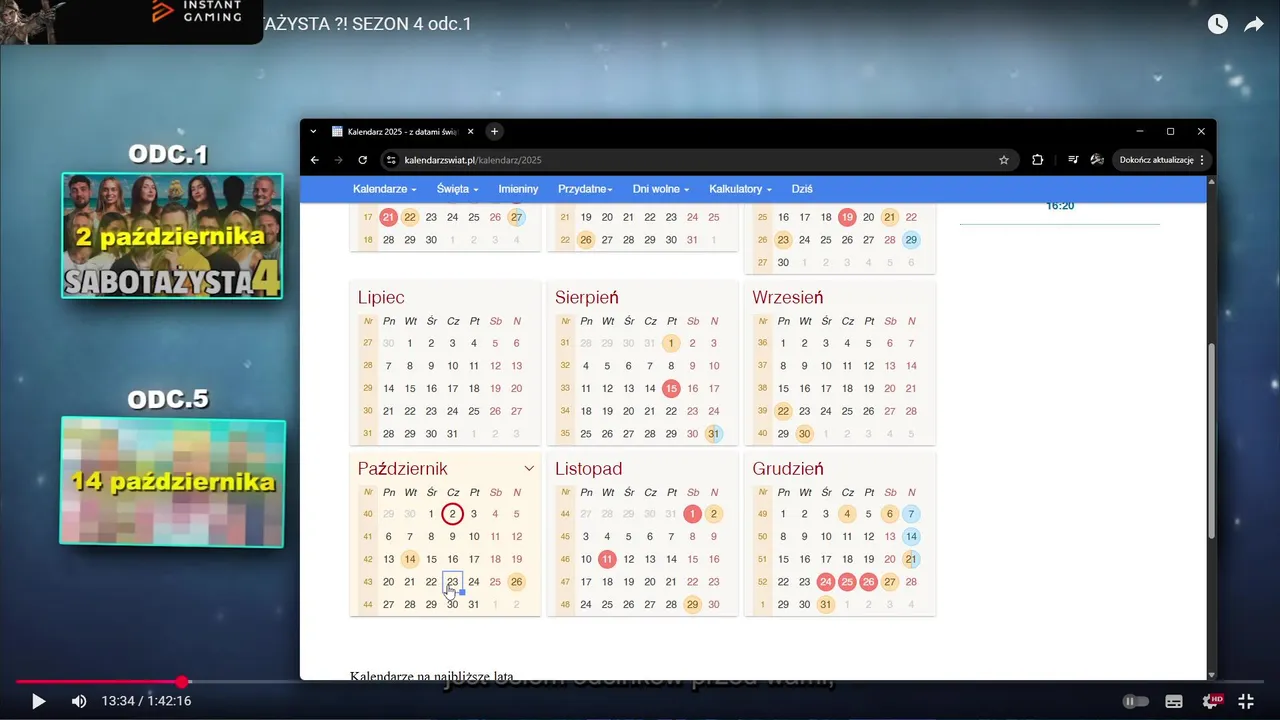Click the profile avatar in browser toolbar
Viewport: 1280px width, 720px height.
(x=1097, y=160)
